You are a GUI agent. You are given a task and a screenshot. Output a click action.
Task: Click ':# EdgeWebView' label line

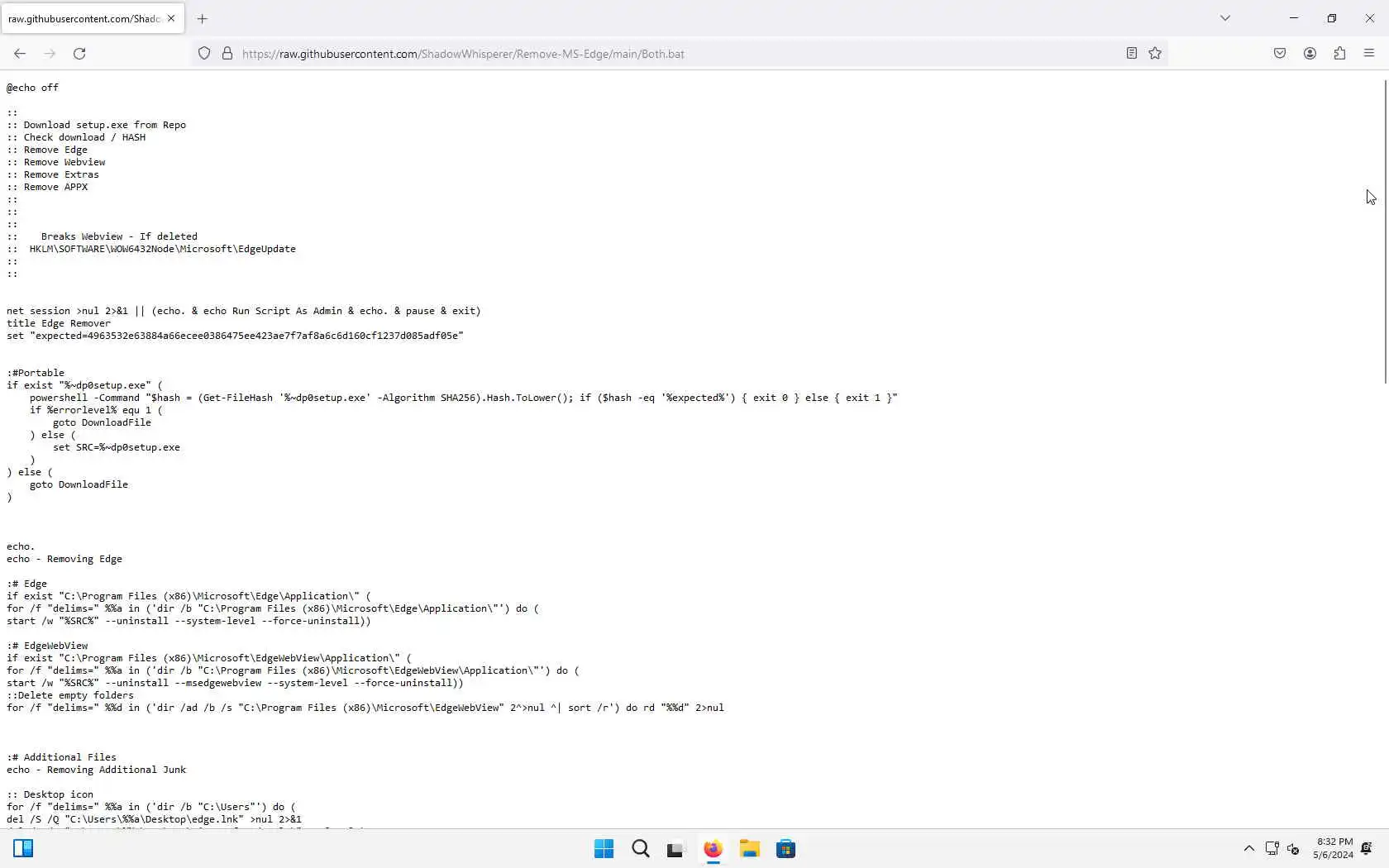tap(47, 646)
